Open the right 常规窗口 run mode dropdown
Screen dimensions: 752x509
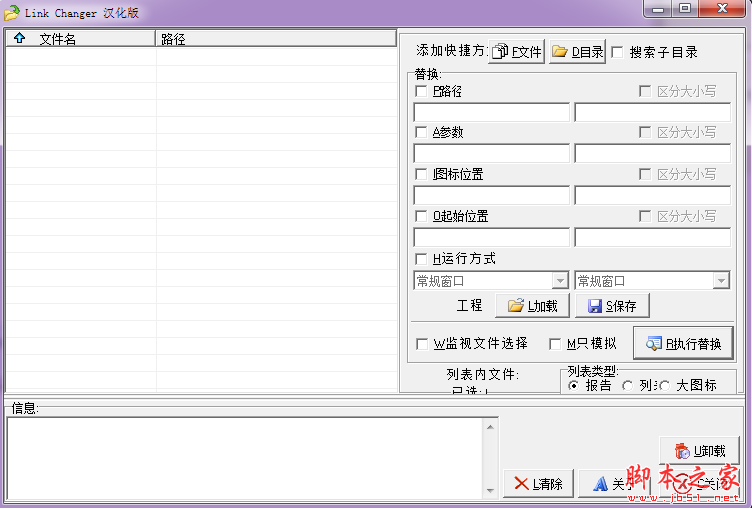[x=721, y=281]
